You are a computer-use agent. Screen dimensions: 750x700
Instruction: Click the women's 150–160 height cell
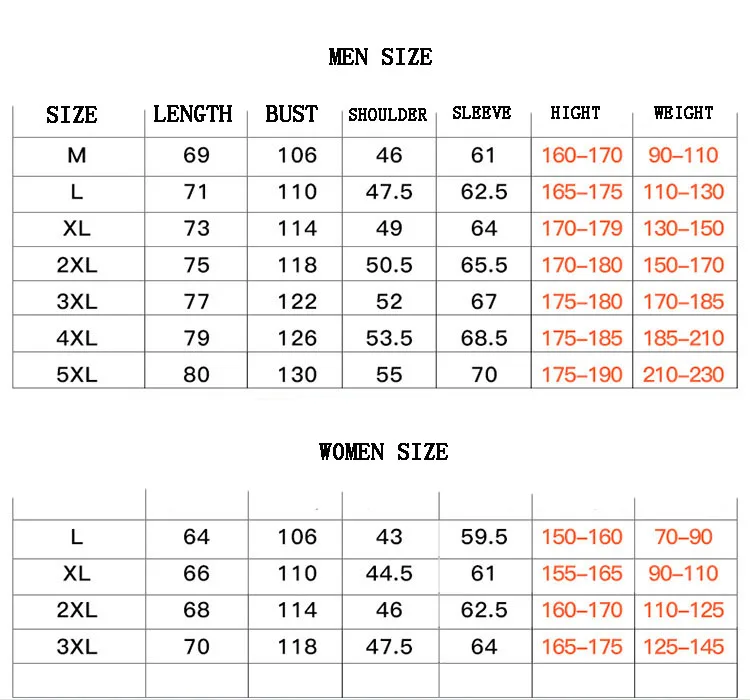click(582, 537)
